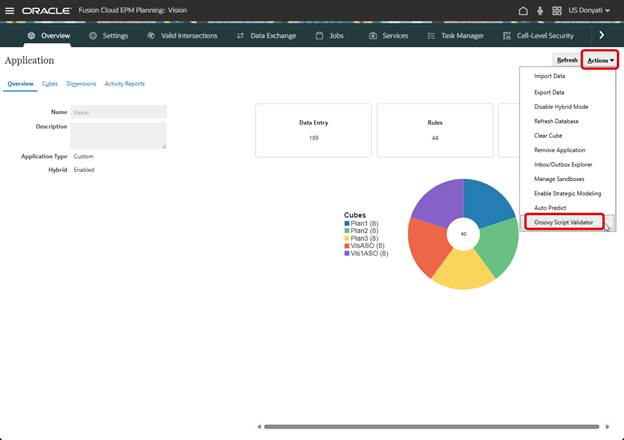Select Groovy Script Validator menu item
The width and height of the screenshot is (624, 440).
click(564, 222)
